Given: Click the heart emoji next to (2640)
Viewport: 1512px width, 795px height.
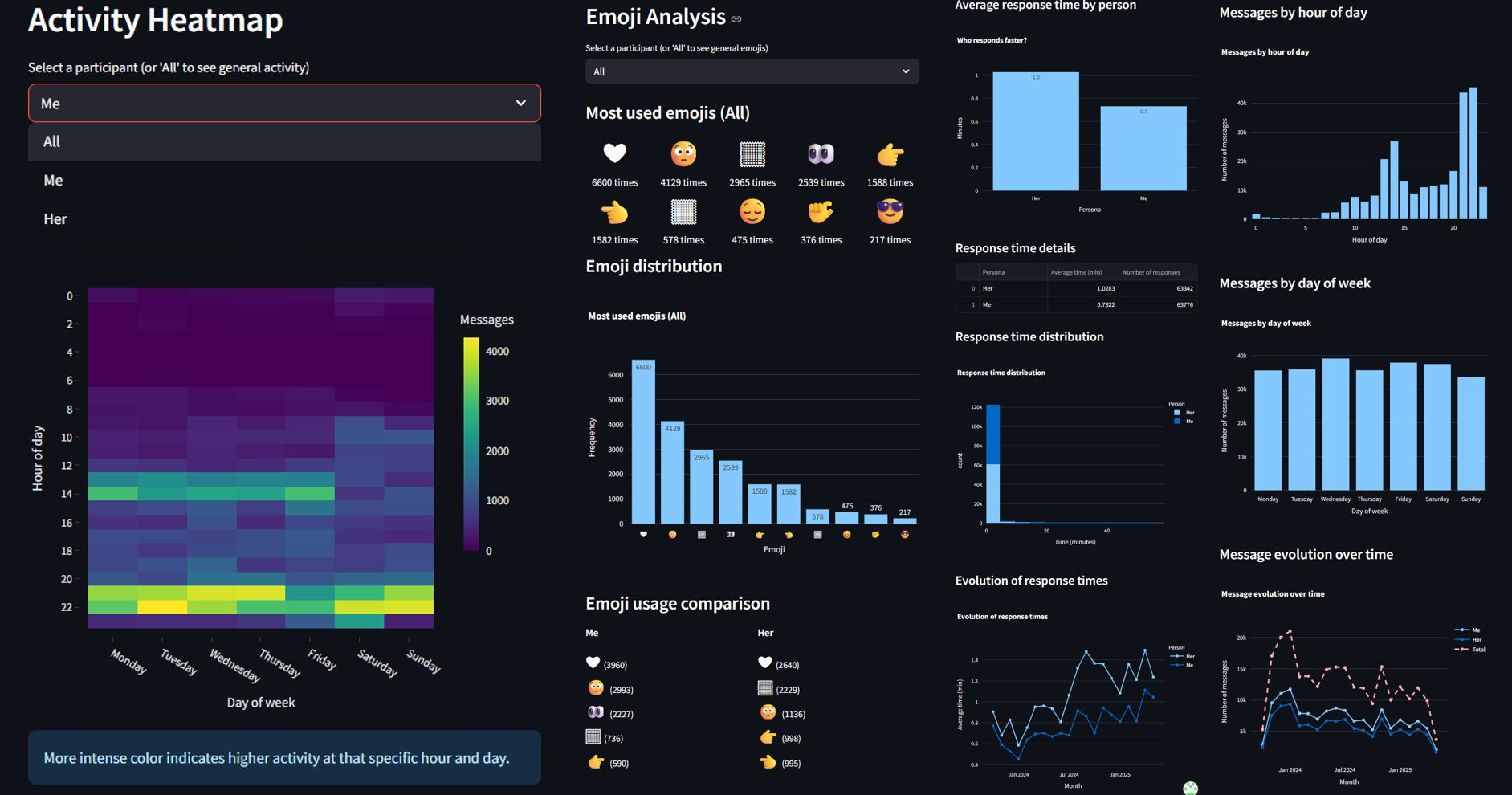Looking at the screenshot, I should click(x=764, y=662).
